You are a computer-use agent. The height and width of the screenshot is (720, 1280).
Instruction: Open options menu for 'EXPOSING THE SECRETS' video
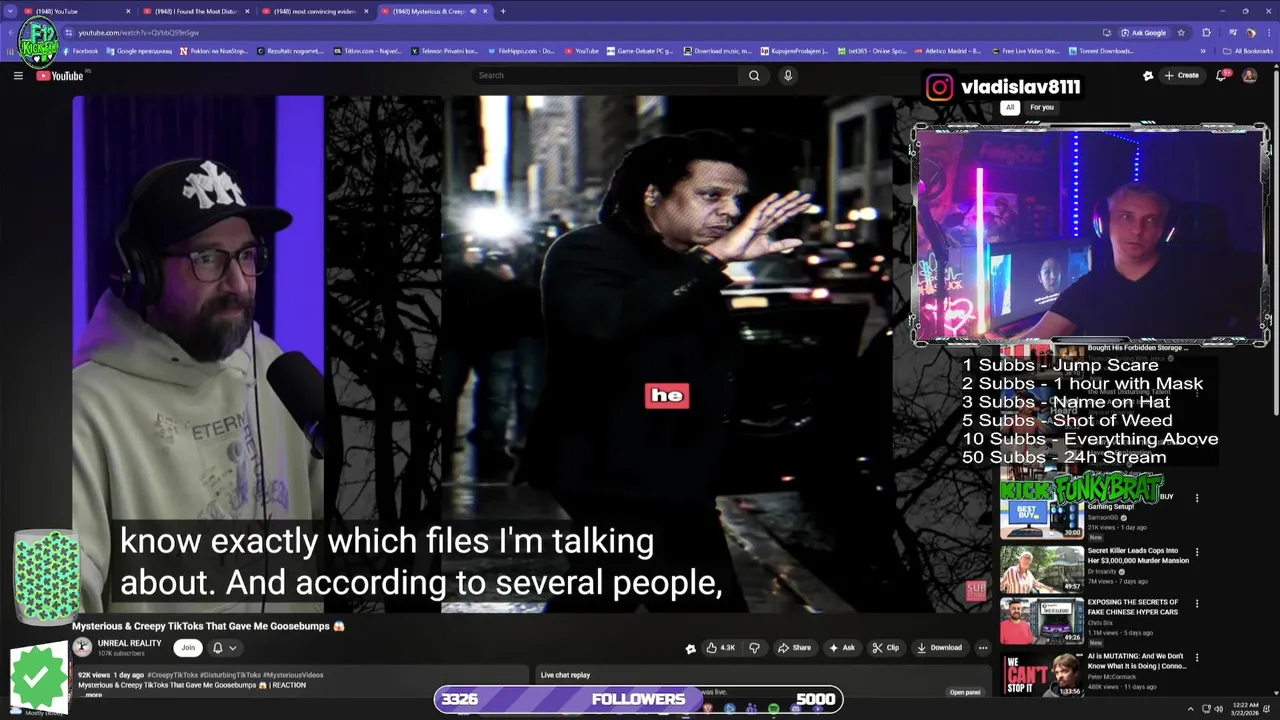pos(1197,603)
